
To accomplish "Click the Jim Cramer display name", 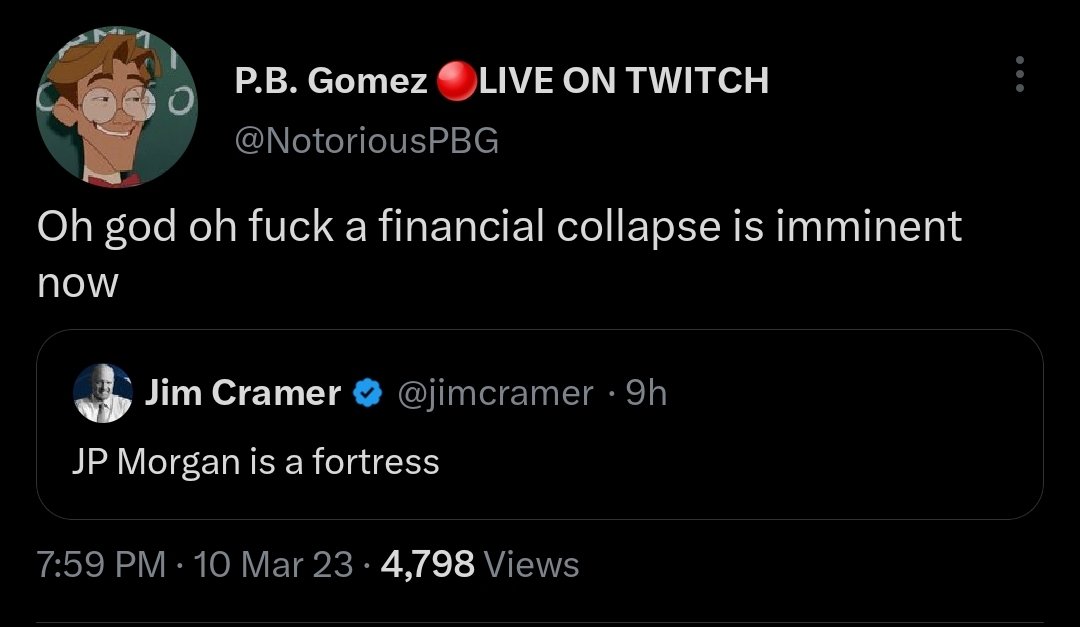I will 243,393.
